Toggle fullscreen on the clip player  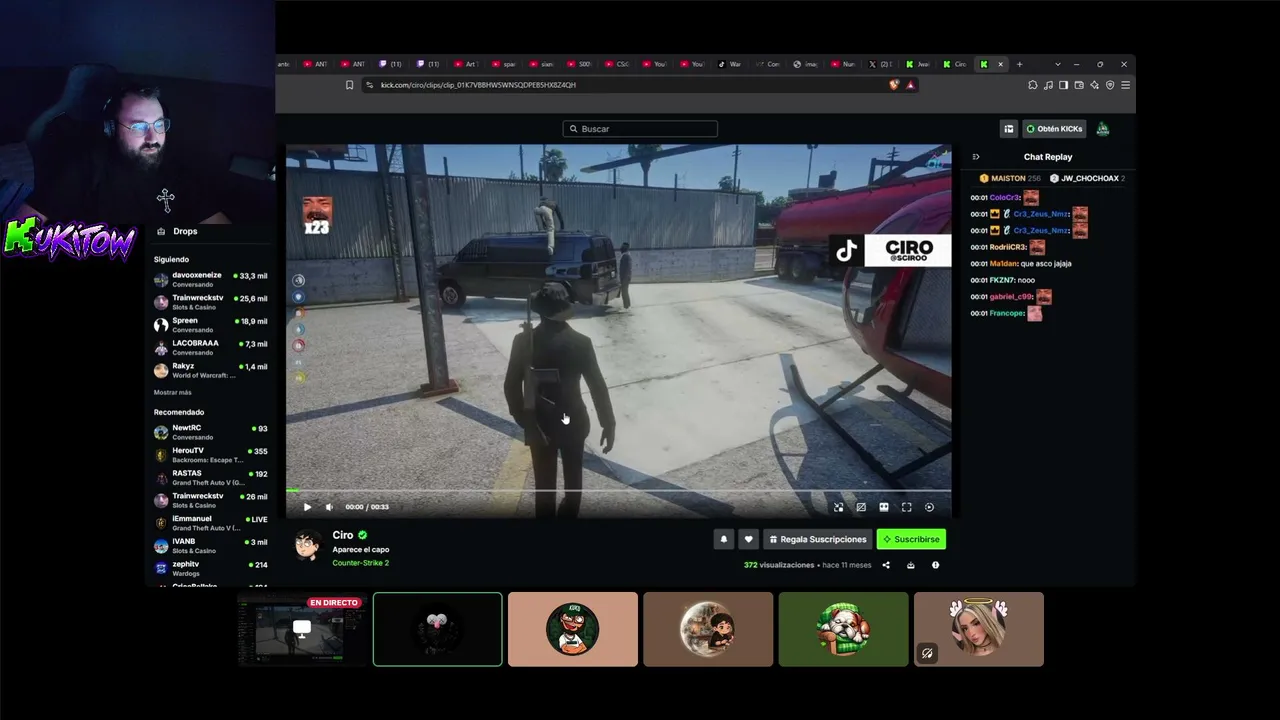coord(907,507)
